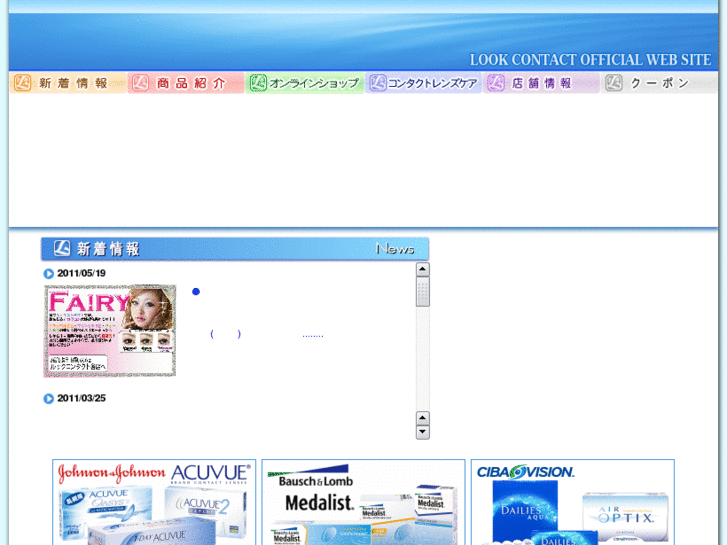Click the arrow bullet beside 2011/03/25
Image resolution: width=727 pixels, height=545 pixels.
pos(49,399)
